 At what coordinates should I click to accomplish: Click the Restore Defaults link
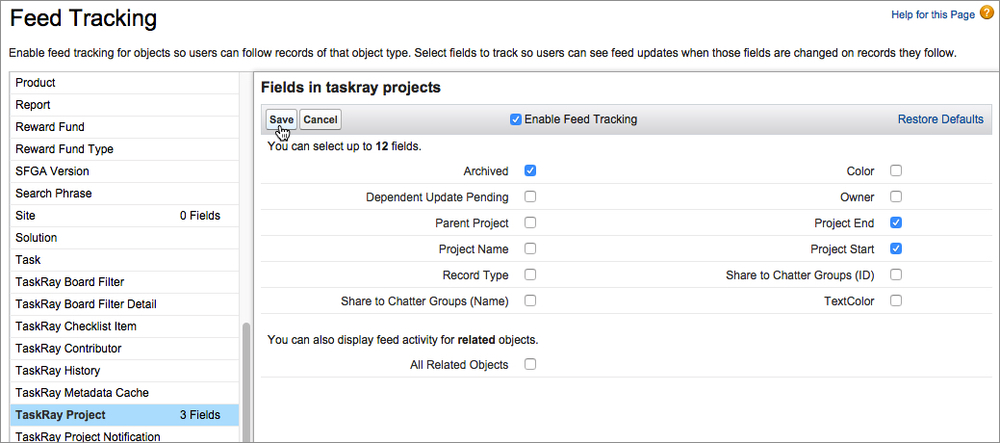tap(941, 119)
